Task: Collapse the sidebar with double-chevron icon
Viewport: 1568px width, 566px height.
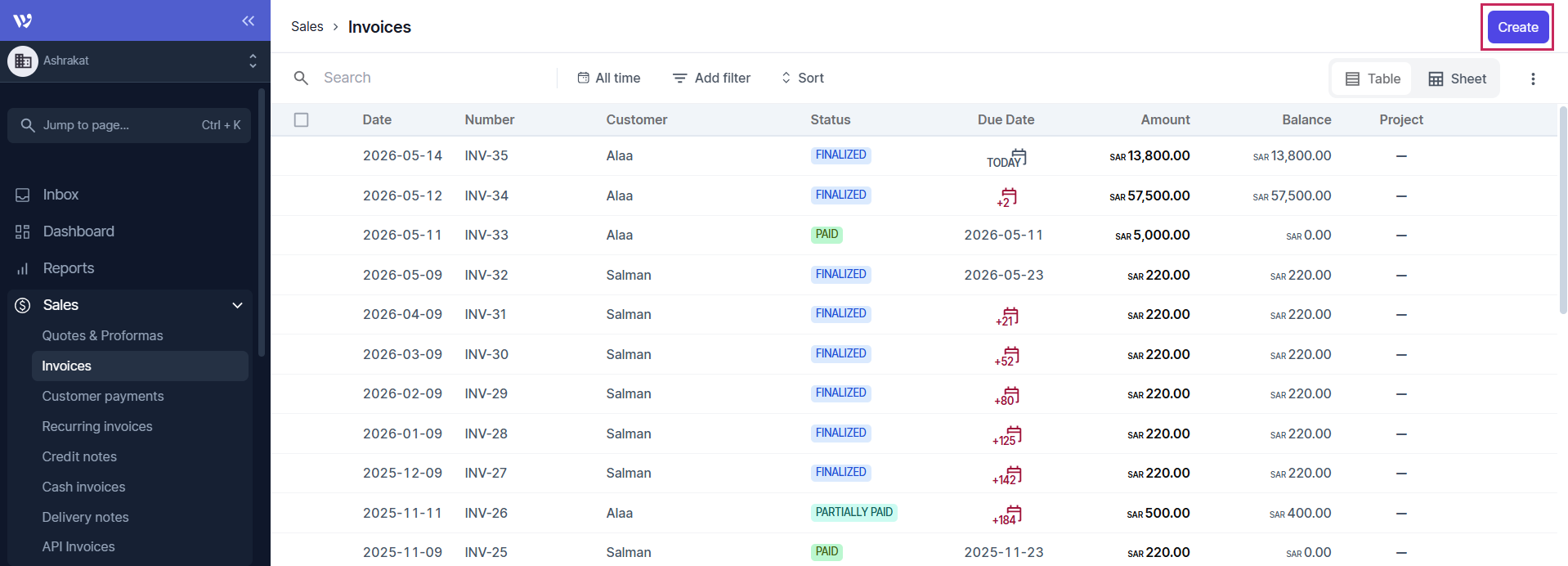Action: [249, 20]
